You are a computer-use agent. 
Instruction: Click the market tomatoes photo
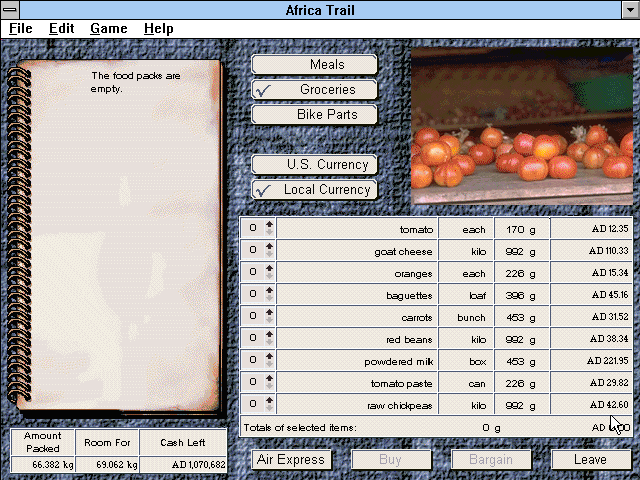(522, 126)
